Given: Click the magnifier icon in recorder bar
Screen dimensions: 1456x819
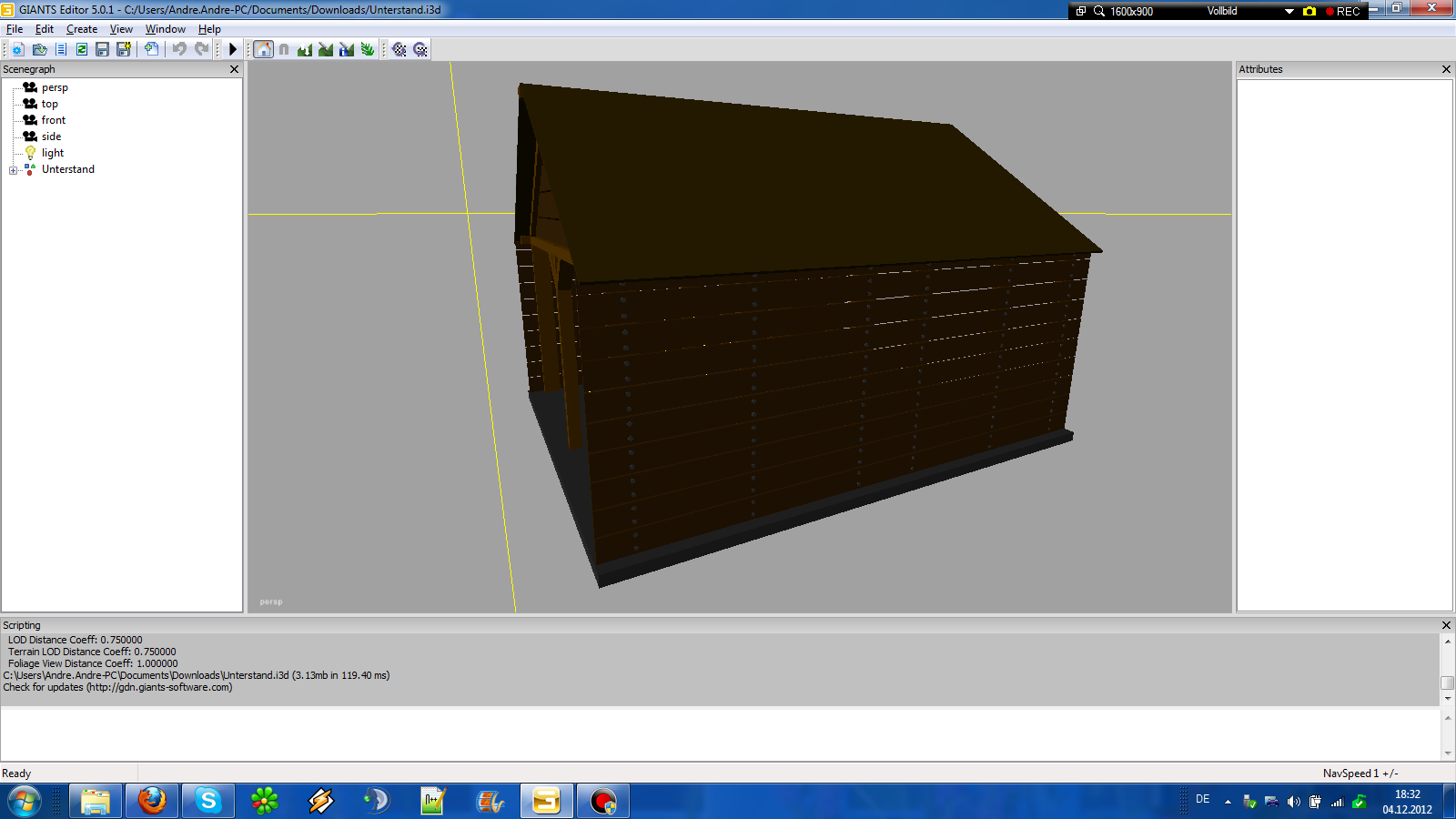Looking at the screenshot, I should pyautogui.click(x=1099, y=11).
